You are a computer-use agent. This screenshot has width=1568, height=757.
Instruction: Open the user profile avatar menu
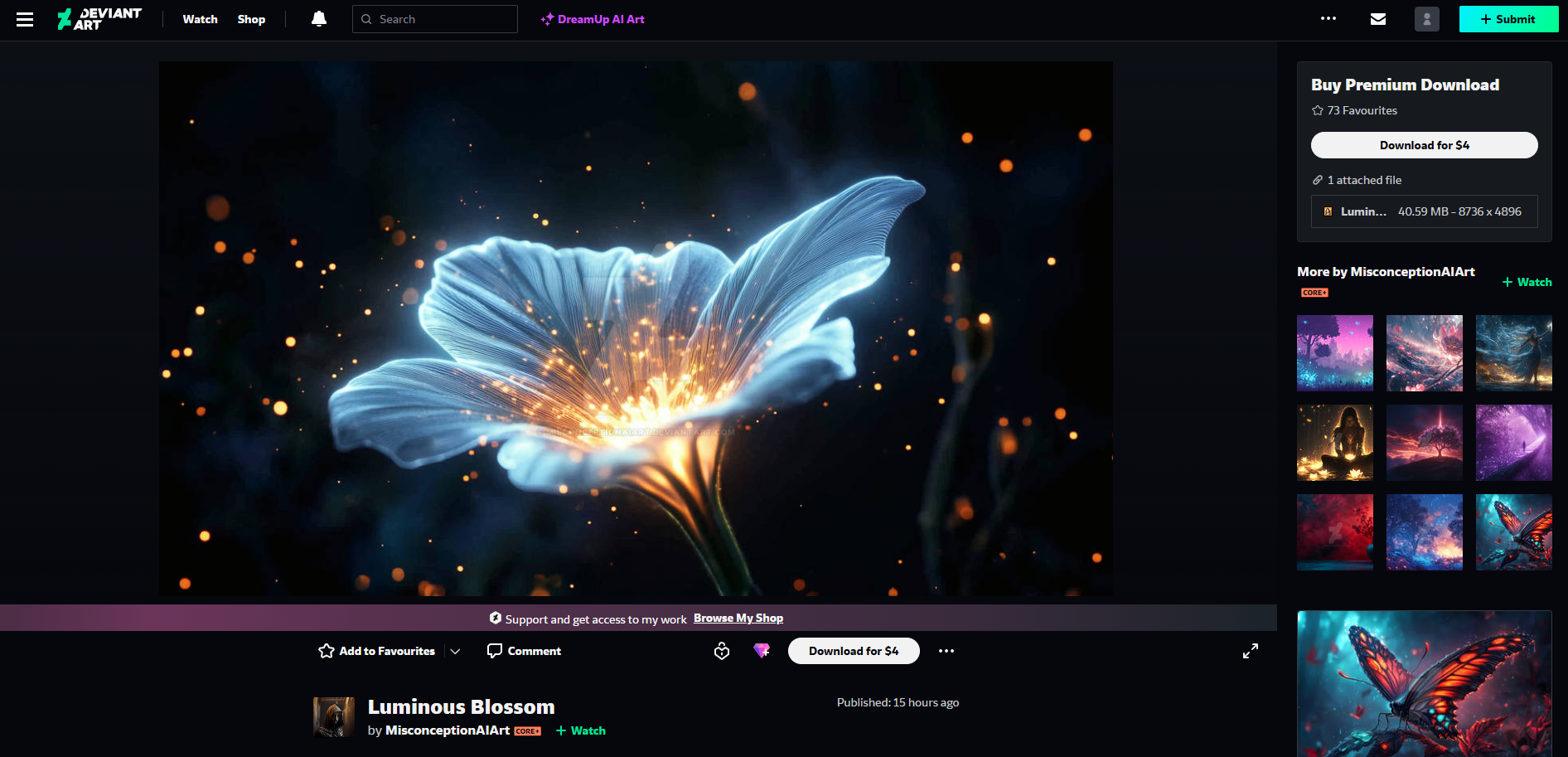(1427, 19)
